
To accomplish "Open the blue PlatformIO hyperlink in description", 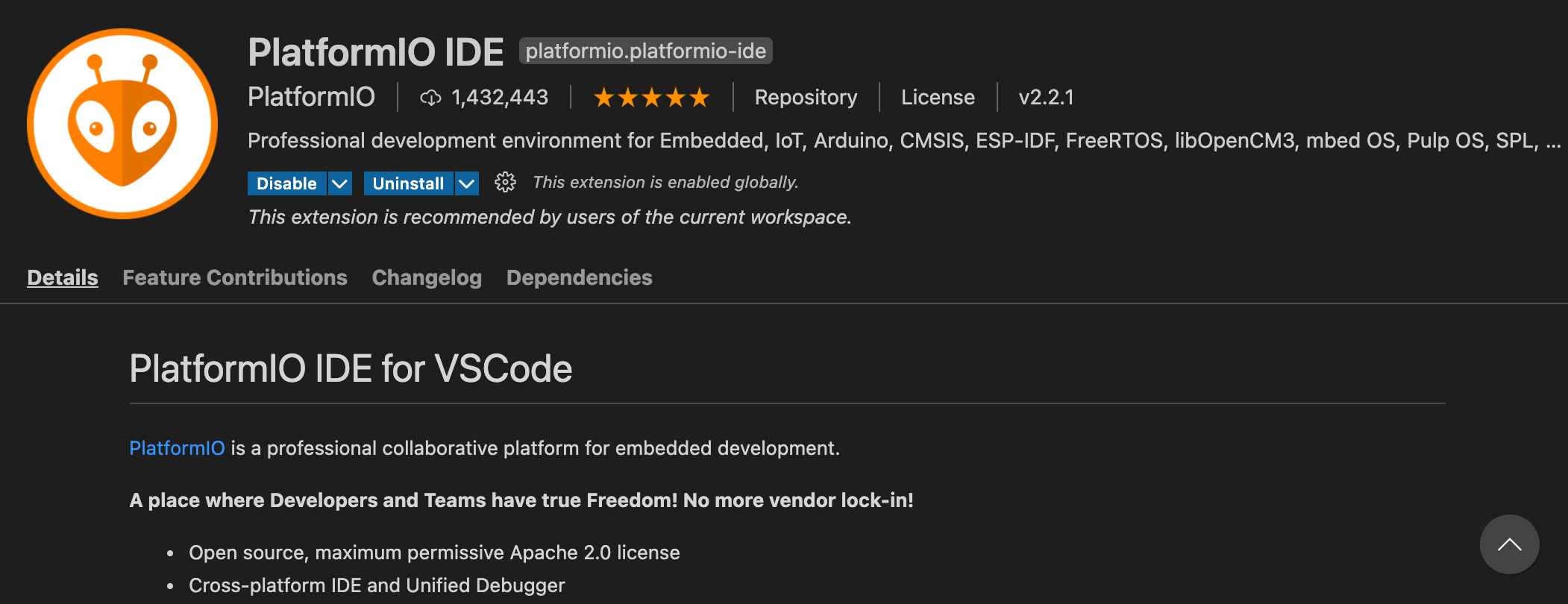I will (x=177, y=448).
